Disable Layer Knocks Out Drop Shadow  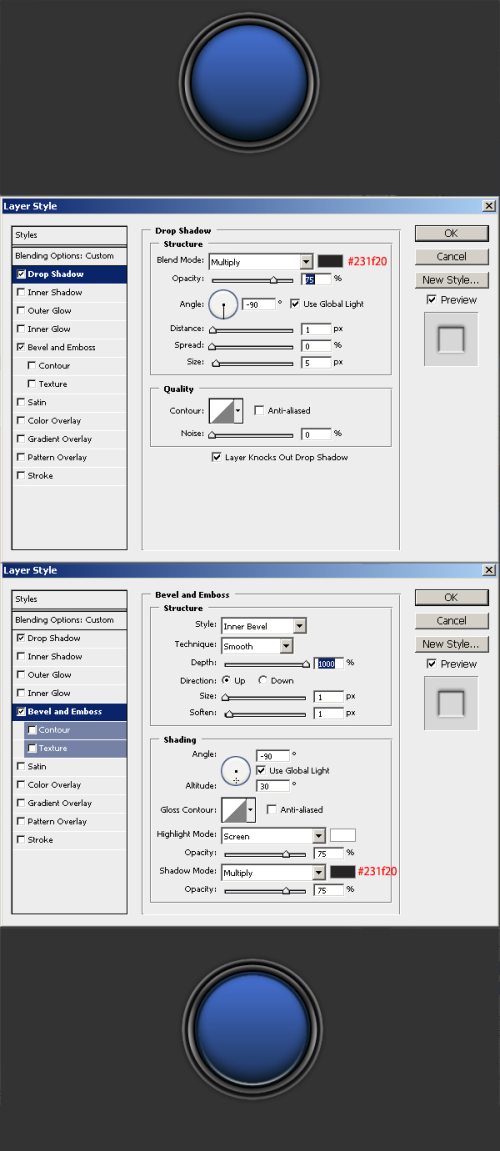click(217, 457)
